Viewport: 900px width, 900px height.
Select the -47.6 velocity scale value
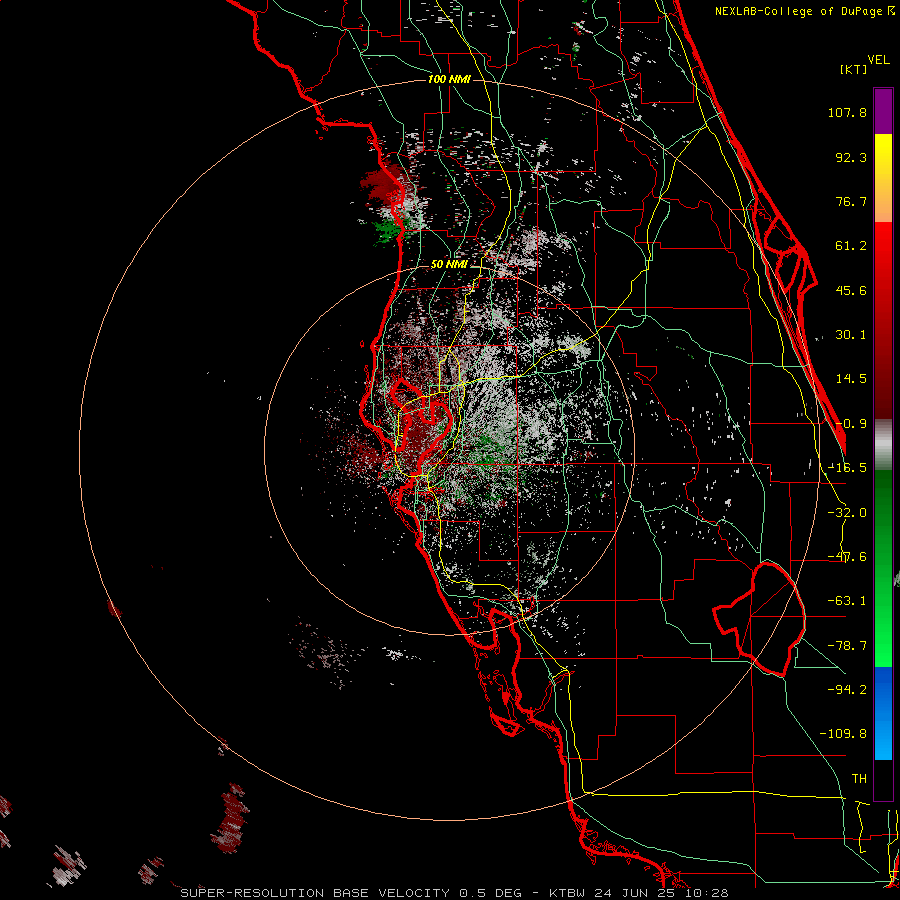pos(847,557)
